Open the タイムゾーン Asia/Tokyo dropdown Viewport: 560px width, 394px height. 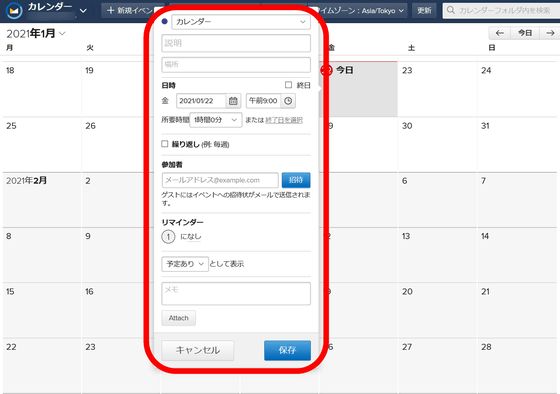(361, 11)
